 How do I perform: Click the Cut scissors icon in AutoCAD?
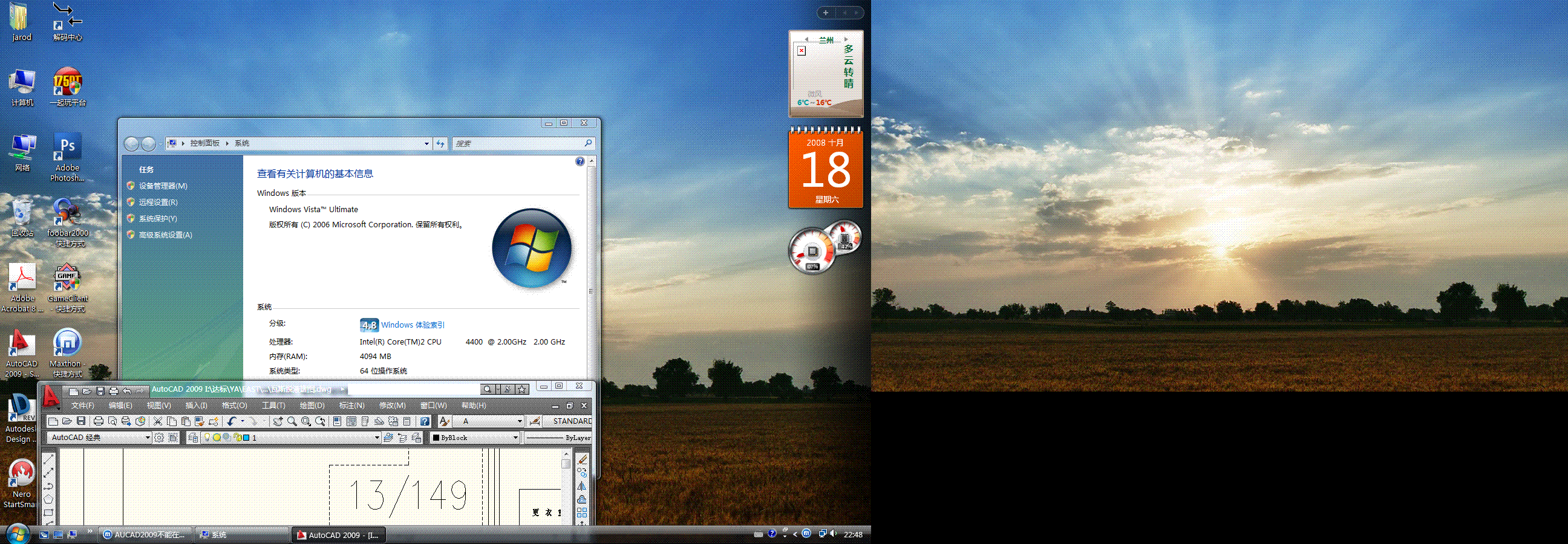[x=157, y=421]
